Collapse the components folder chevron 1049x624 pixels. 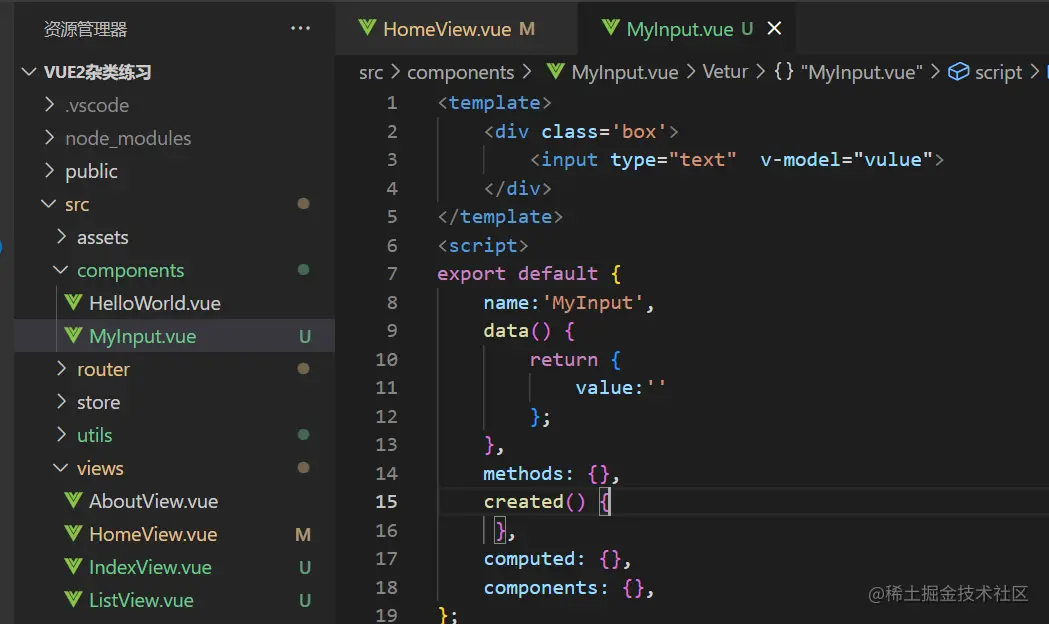[60, 270]
